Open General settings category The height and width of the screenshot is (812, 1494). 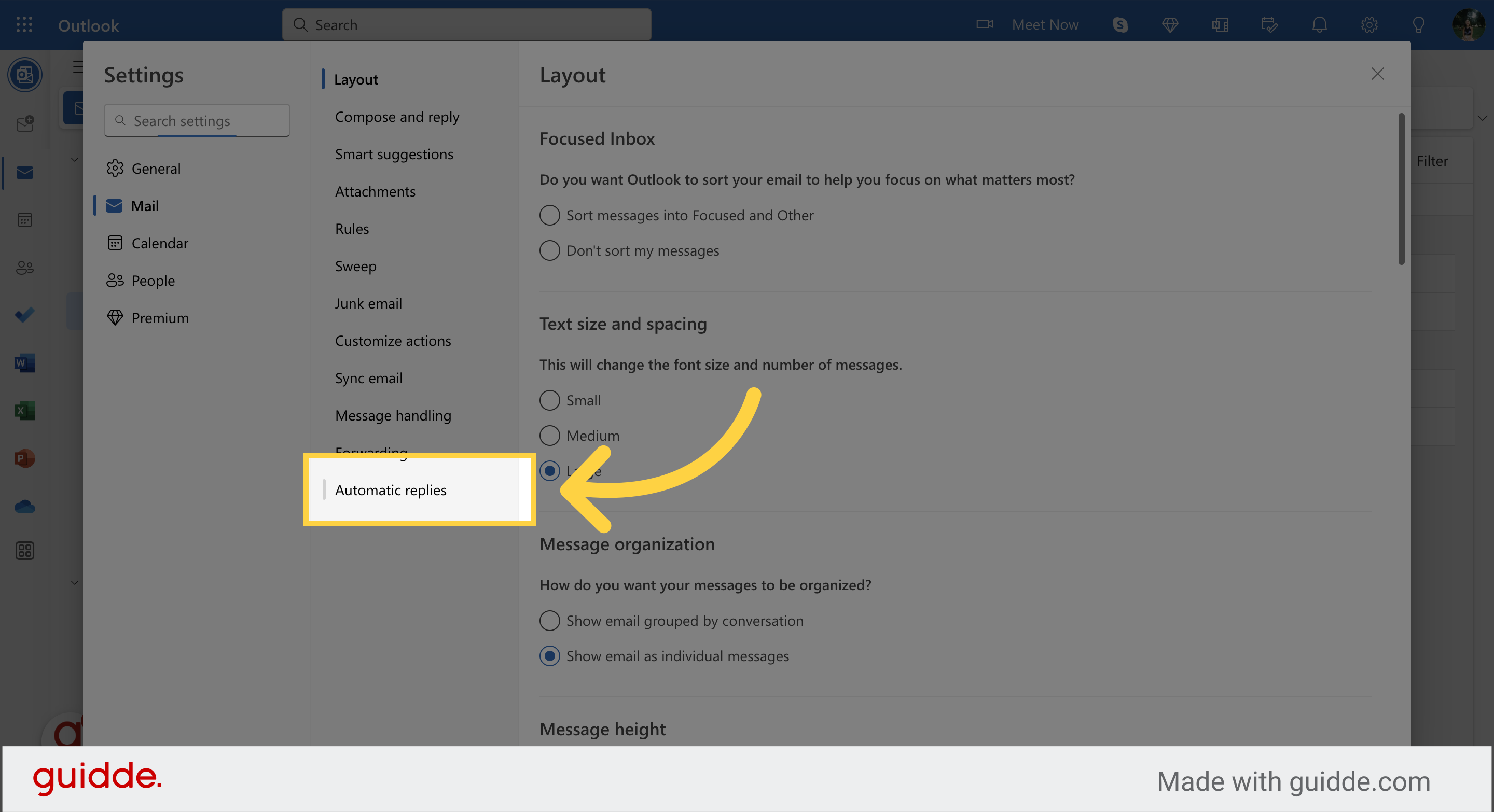pos(197,168)
